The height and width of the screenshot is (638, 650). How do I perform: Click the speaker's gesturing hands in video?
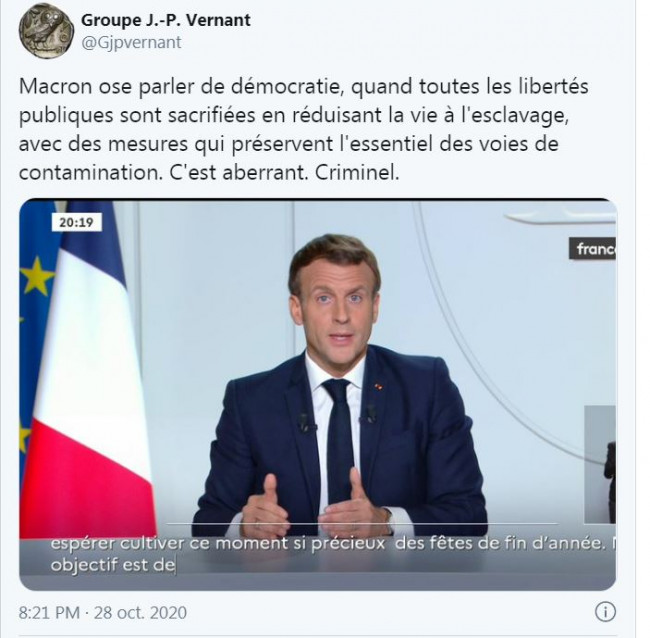(x=315, y=504)
